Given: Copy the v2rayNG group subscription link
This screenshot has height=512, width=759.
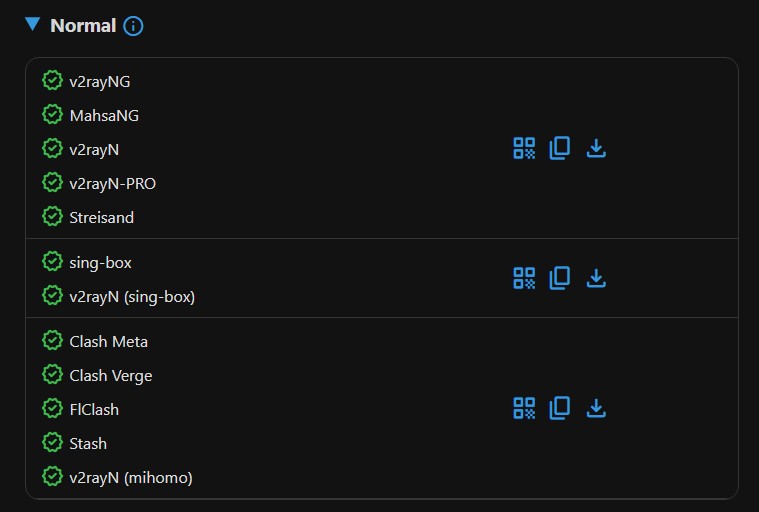Looking at the screenshot, I should [x=560, y=148].
